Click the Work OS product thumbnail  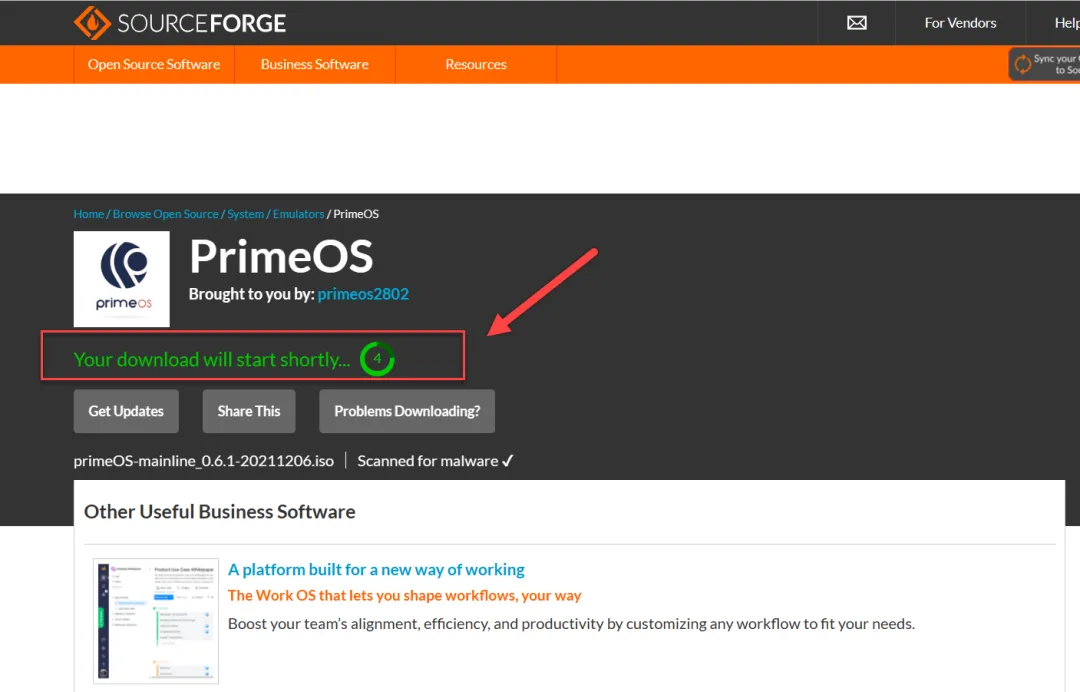pos(155,620)
